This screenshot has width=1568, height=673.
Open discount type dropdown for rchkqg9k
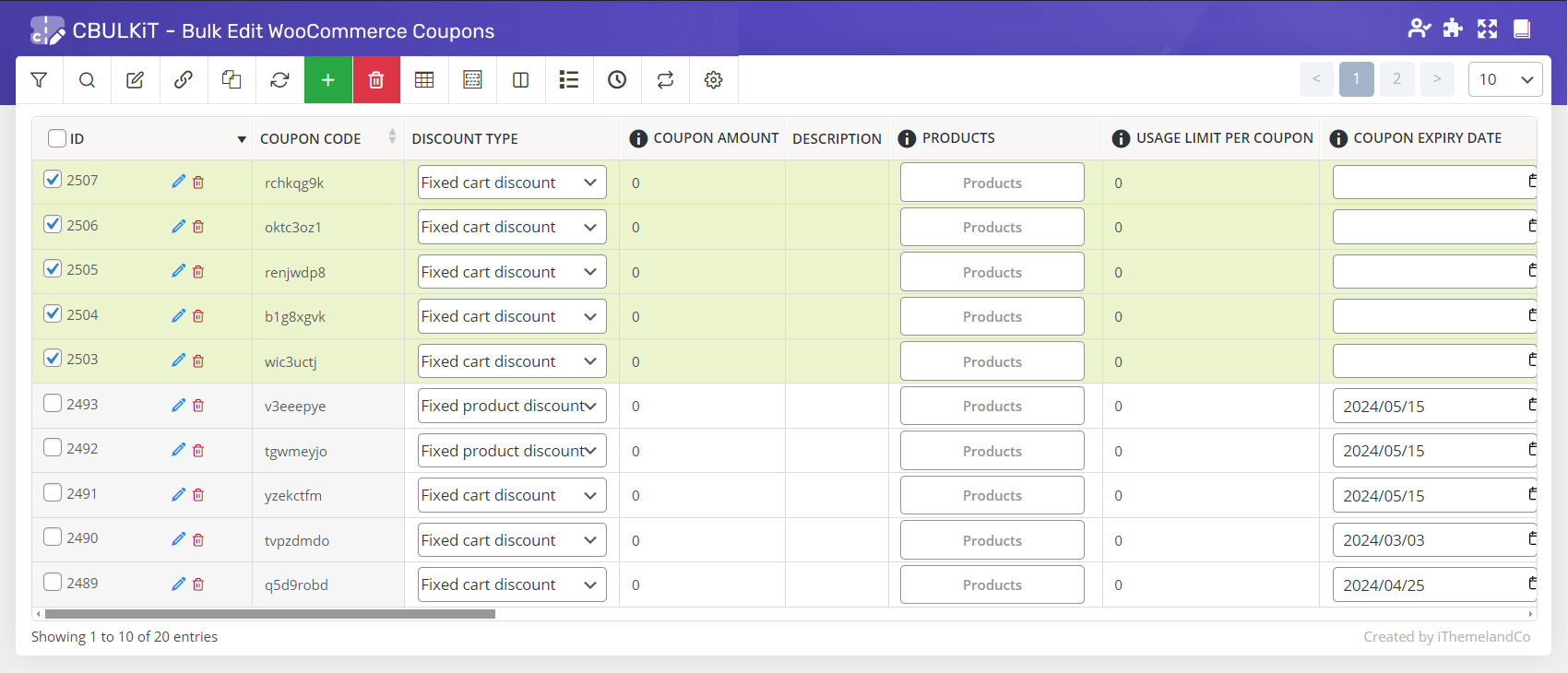point(511,183)
